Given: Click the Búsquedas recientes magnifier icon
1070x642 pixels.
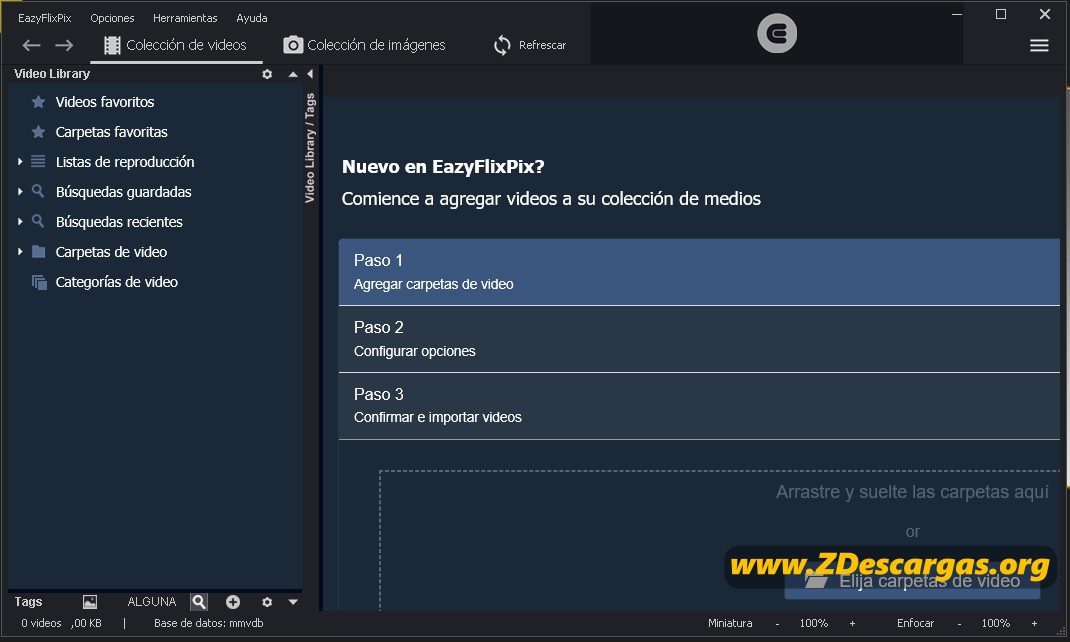Looking at the screenshot, I should tap(38, 221).
